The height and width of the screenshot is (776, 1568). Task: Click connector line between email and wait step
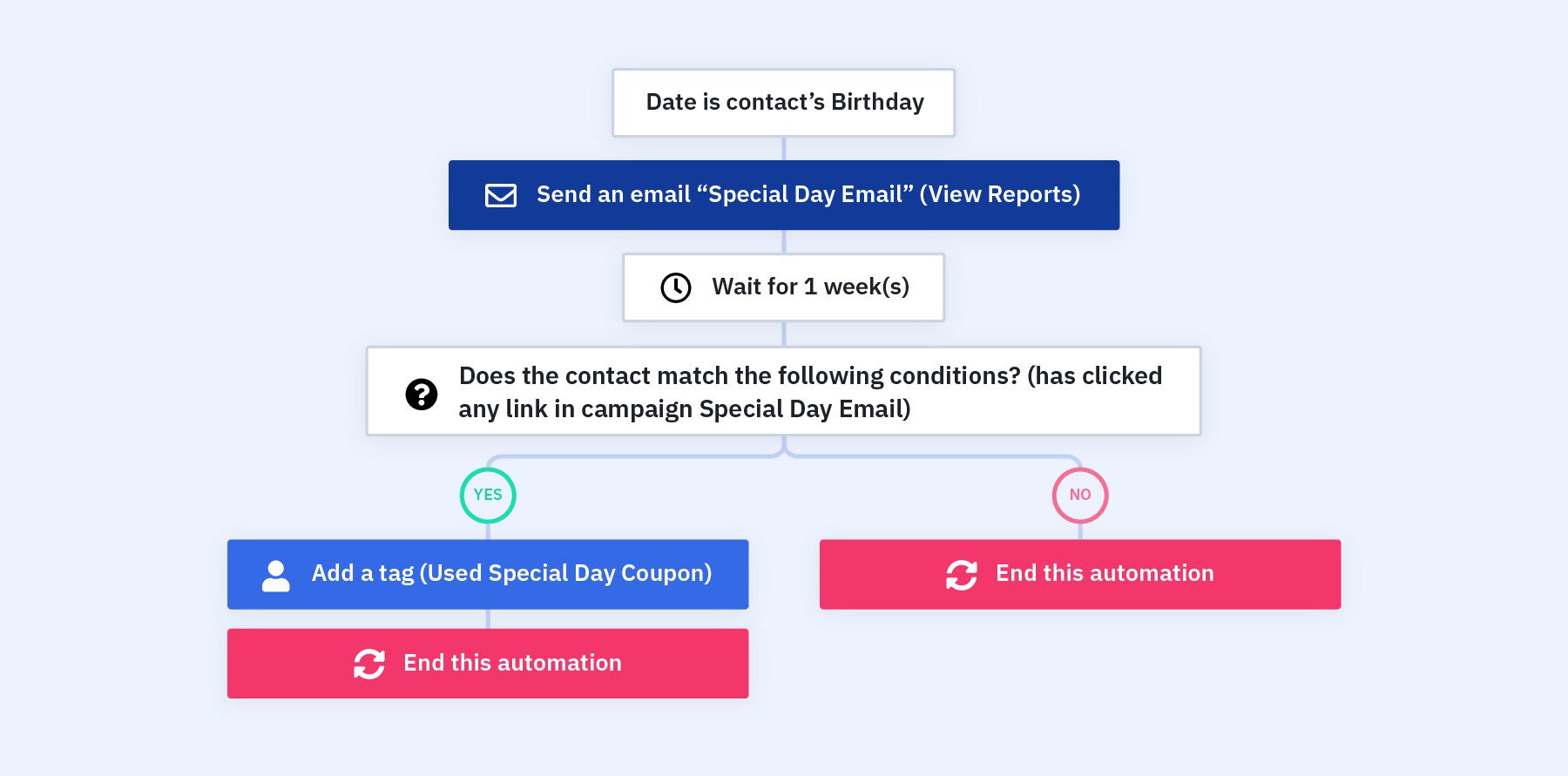[784, 242]
